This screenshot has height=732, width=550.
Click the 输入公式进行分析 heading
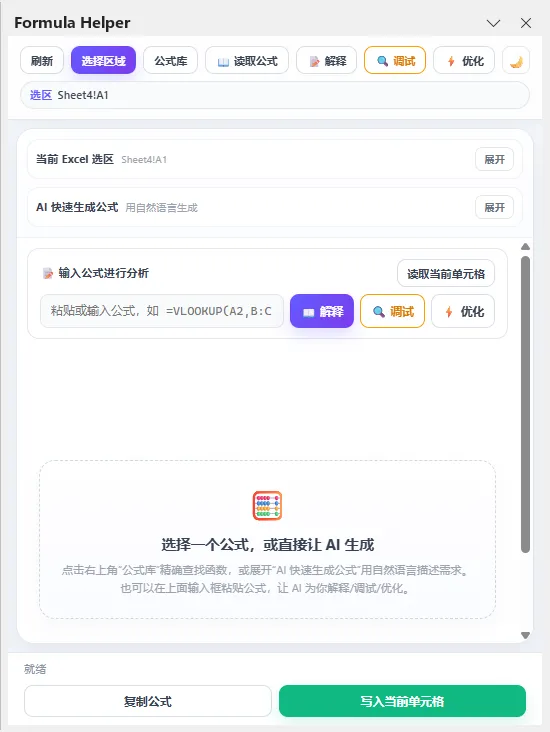pos(103,273)
